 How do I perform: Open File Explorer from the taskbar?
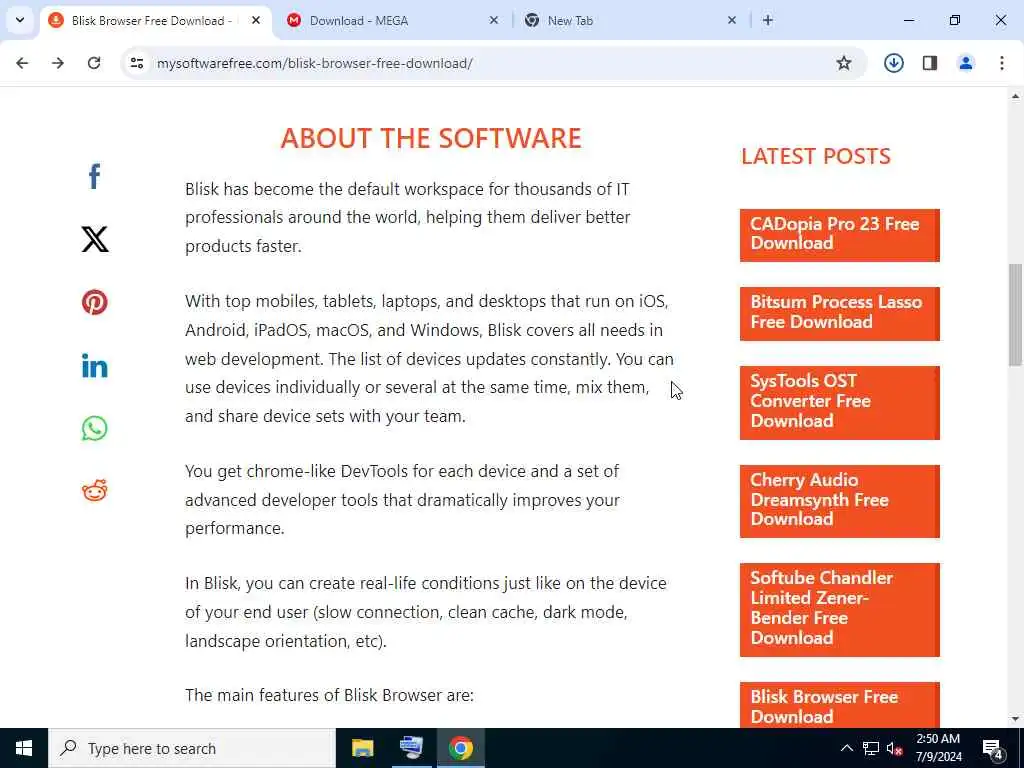pos(362,748)
